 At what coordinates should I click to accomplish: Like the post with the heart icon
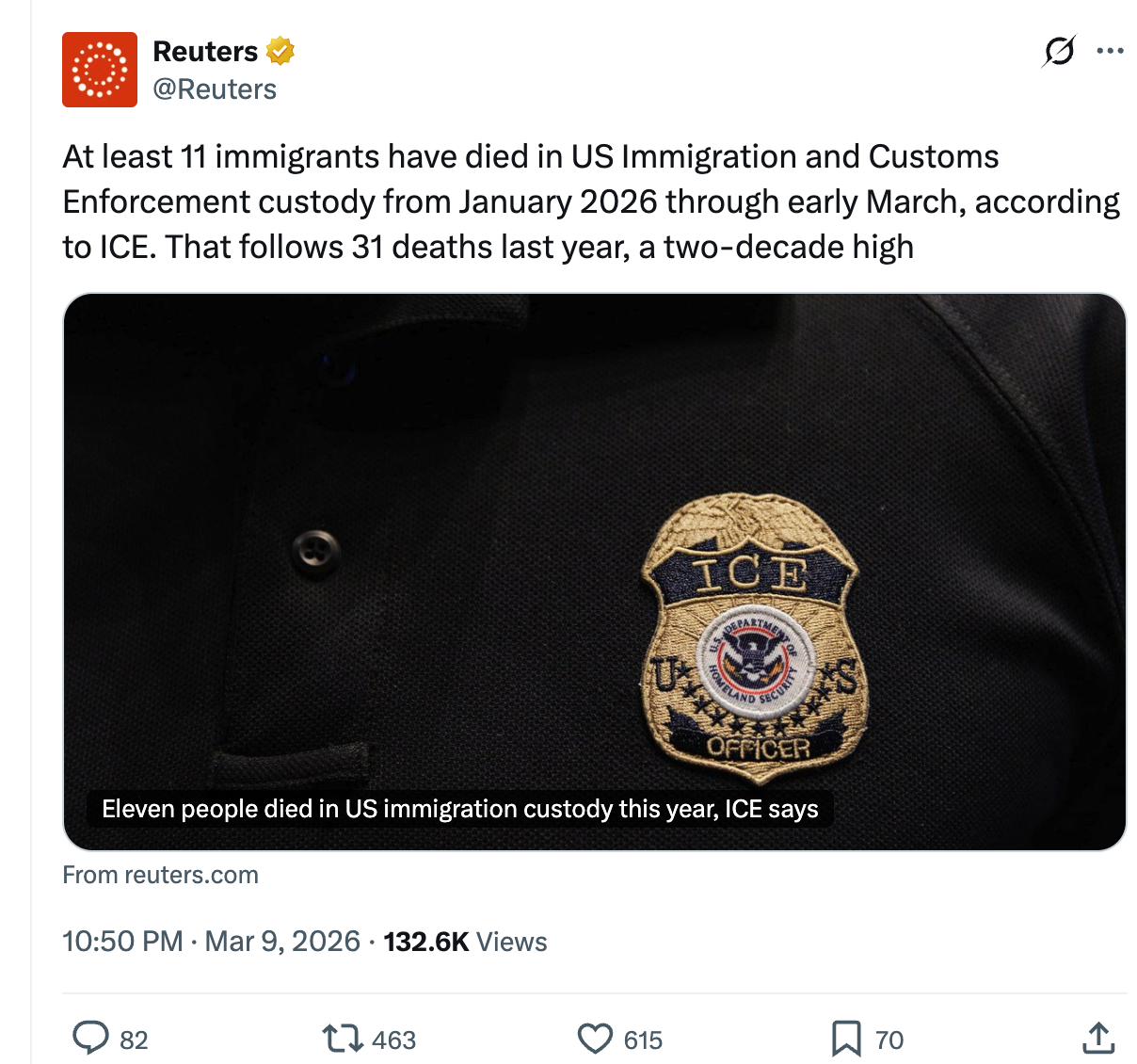click(x=595, y=1039)
